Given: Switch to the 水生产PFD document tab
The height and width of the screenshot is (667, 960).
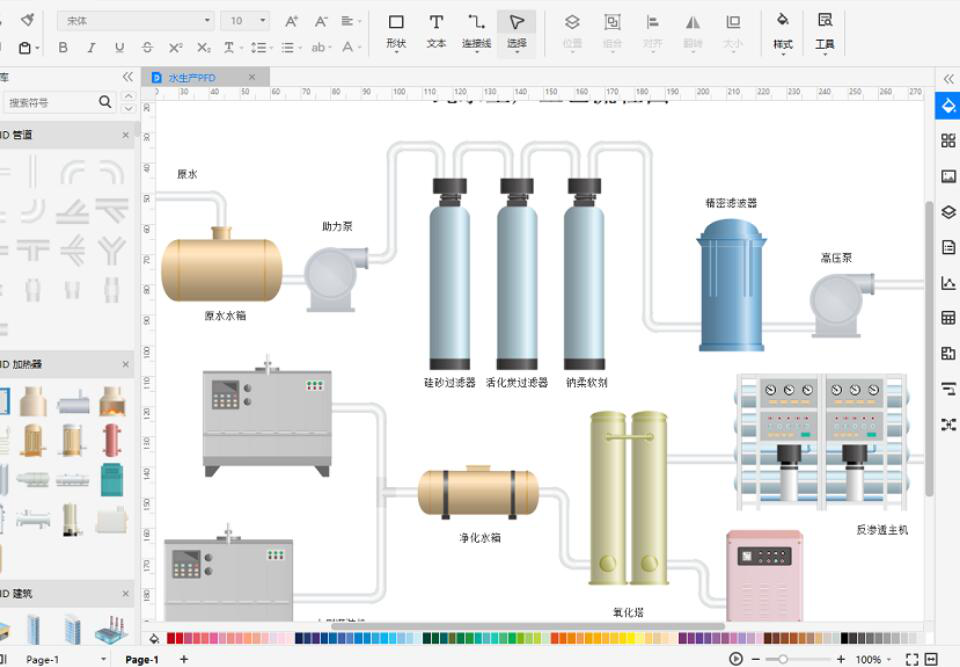Looking at the screenshot, I should pyautogui.click(x=192, y=77).
